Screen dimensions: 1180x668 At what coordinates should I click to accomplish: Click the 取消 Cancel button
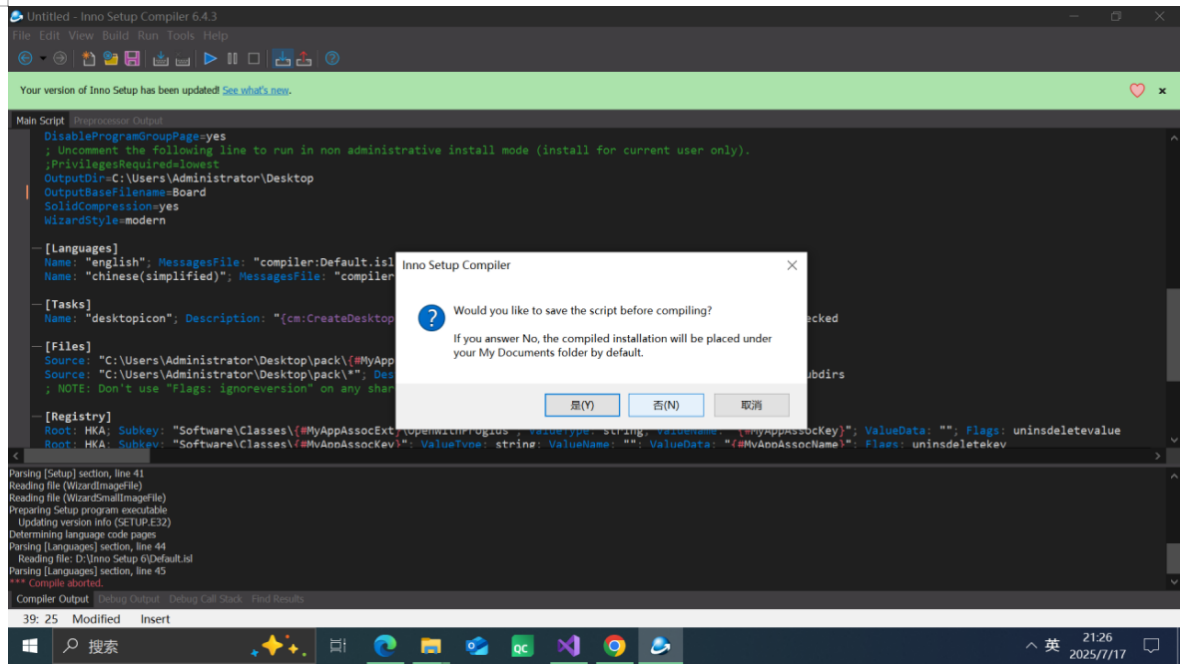click(751, 405)
